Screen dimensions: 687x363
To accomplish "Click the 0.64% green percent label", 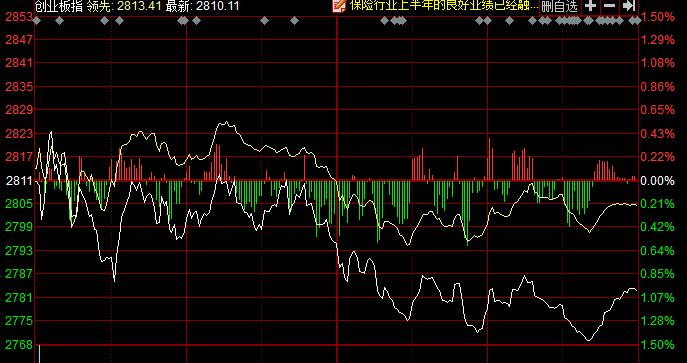I will 658,250.
